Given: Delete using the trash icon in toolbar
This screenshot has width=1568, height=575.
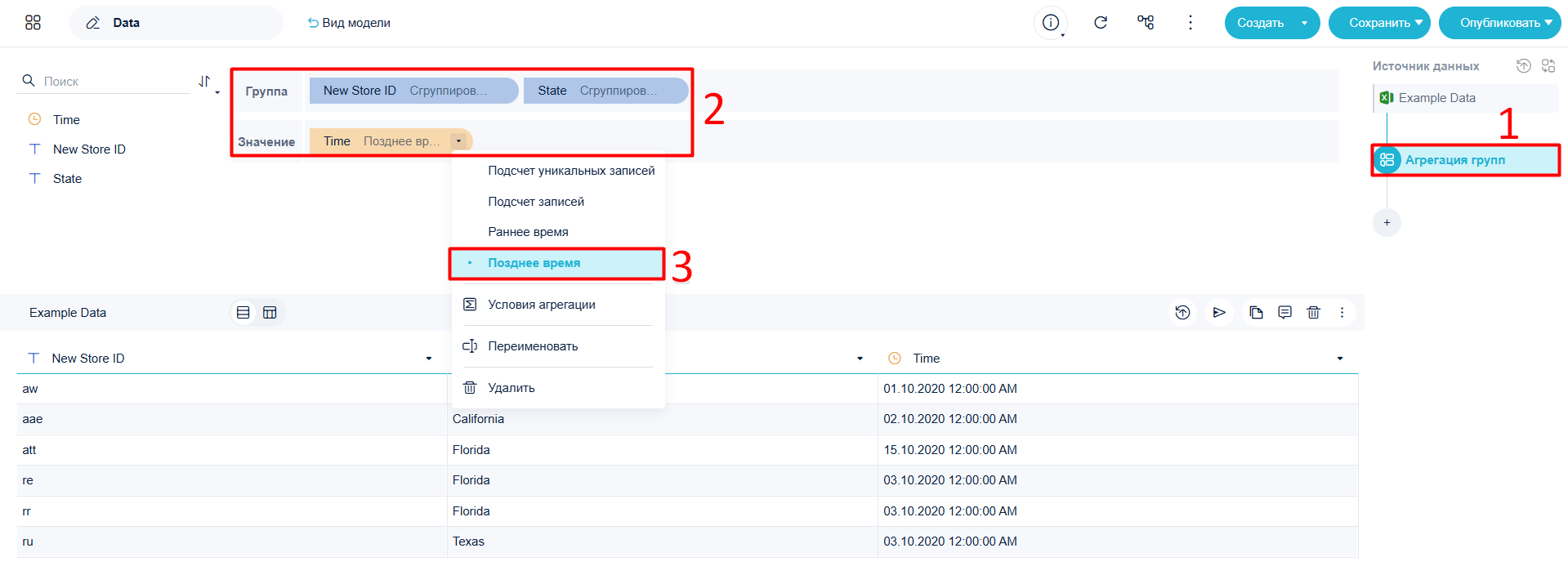Looking at the screenshot, I should [x=1313, y=313].
